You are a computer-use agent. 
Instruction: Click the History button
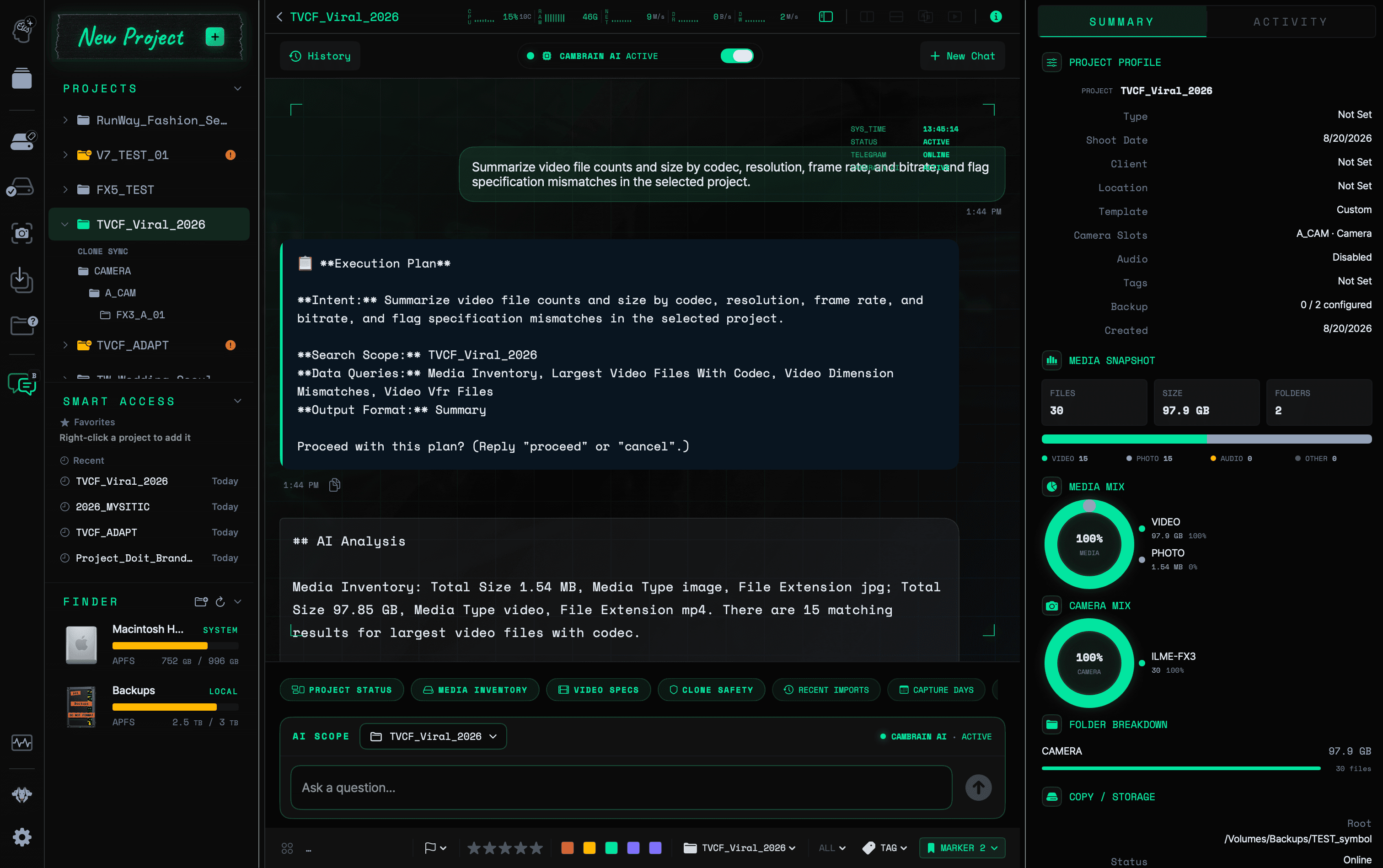[x=320, y=56]
